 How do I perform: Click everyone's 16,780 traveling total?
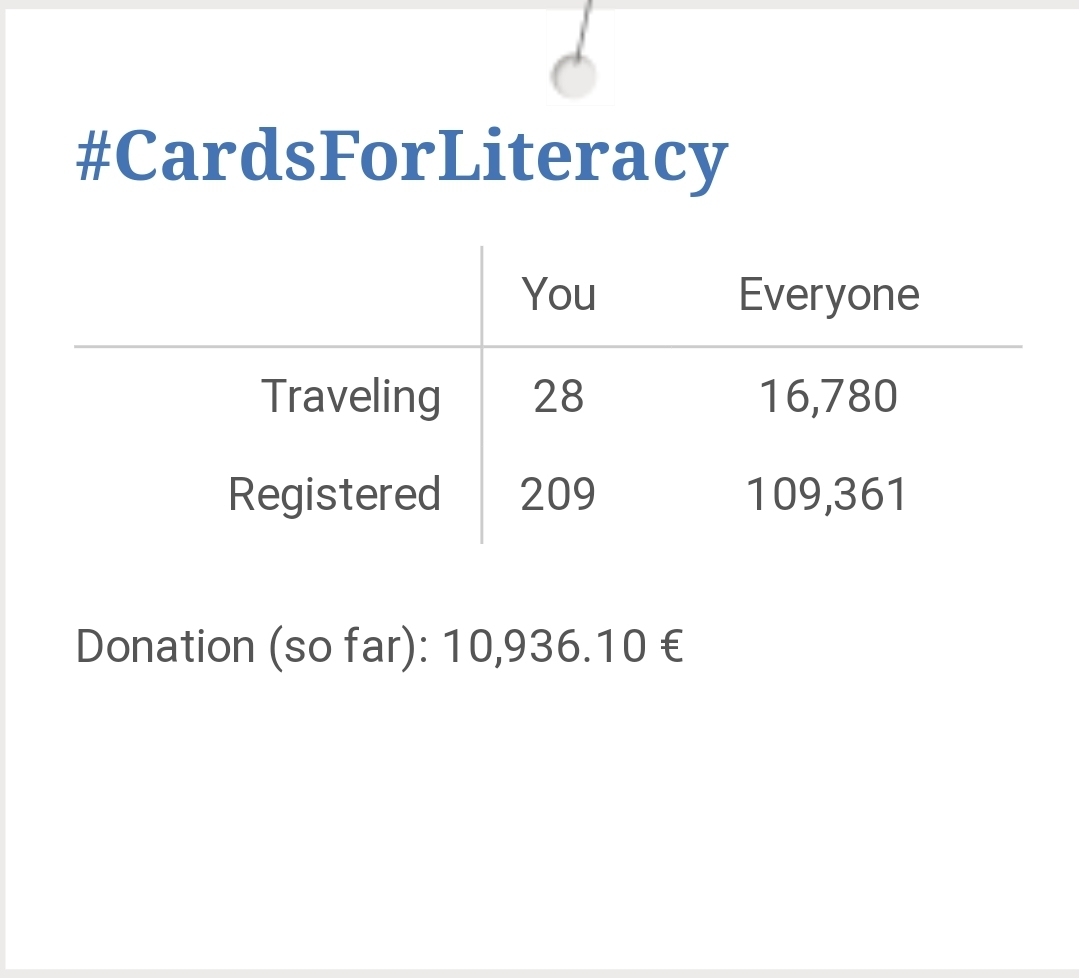pos(828,397)
